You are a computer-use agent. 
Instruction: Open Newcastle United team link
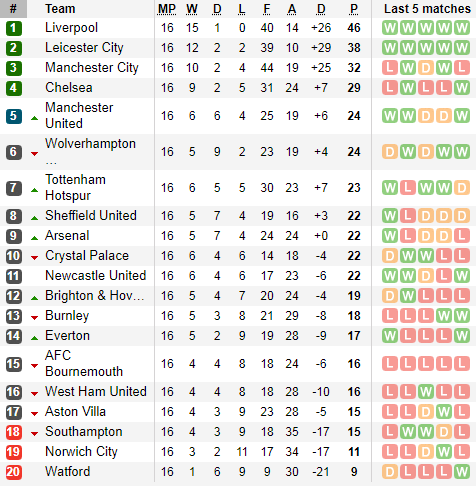pyautogui.click(x=96, y=276)
